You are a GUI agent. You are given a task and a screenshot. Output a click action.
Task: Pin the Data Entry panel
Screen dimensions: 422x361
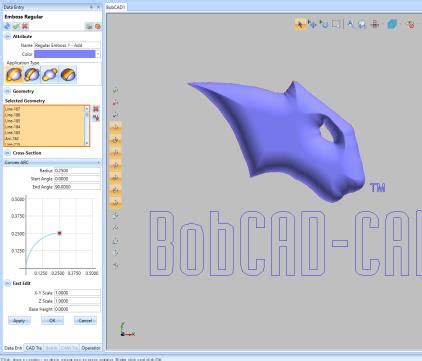click(x=91, y=7)
